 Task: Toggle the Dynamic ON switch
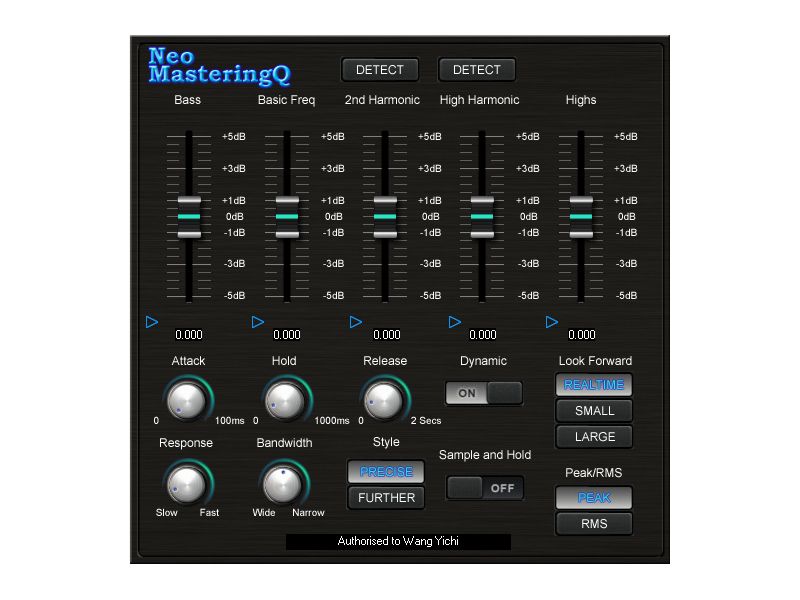[482, 393]
